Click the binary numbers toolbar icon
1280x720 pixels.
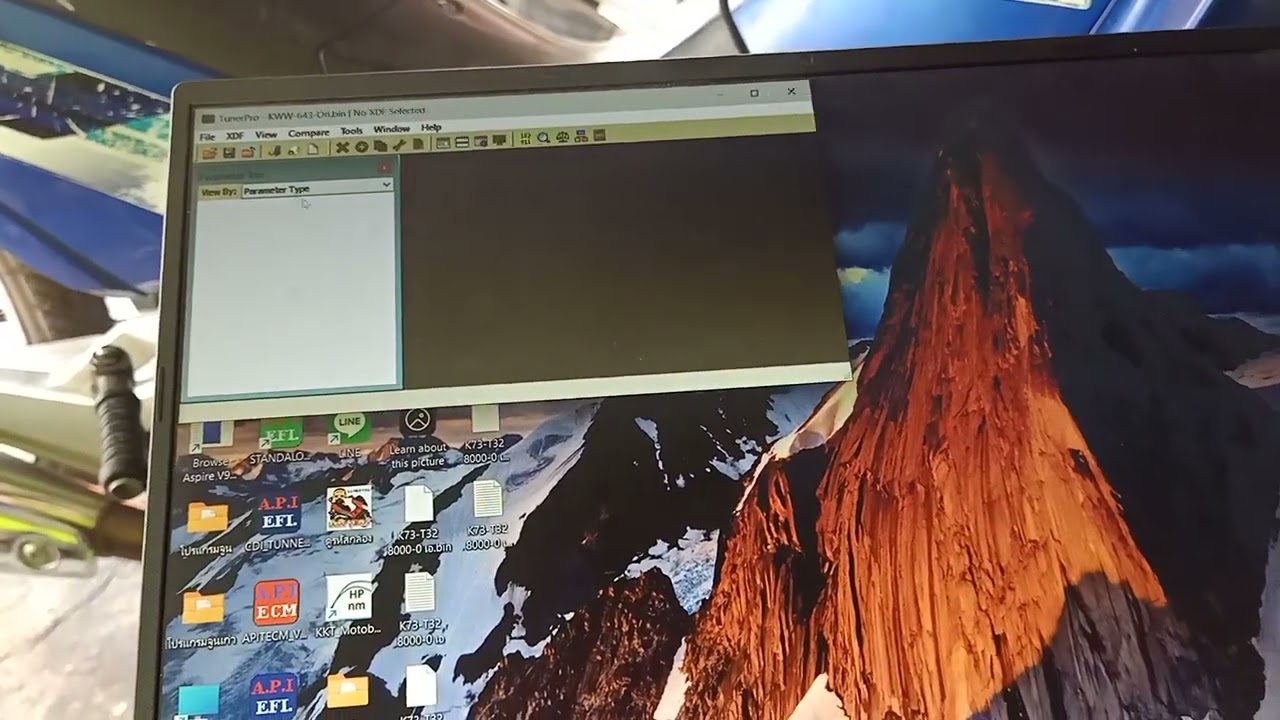[x=525, y=139]
